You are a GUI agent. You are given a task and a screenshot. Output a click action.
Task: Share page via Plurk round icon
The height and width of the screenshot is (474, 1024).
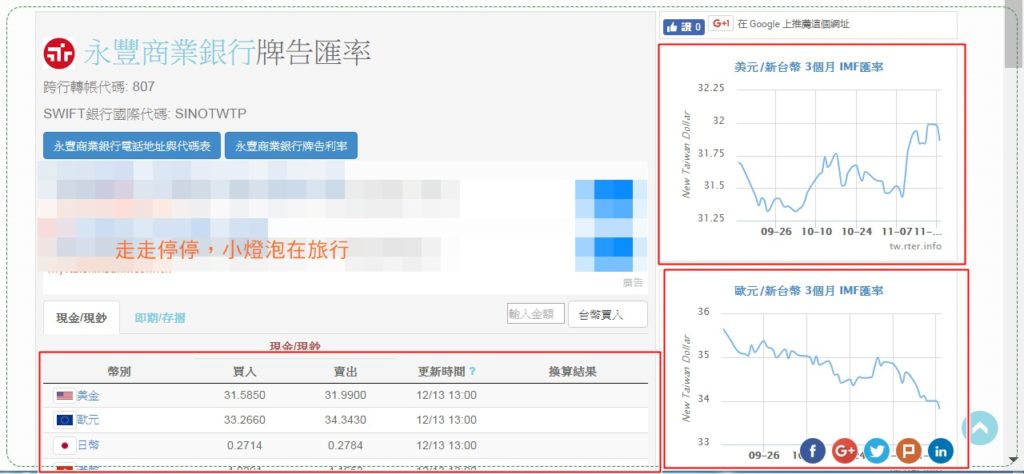click(x=908, y=450)
